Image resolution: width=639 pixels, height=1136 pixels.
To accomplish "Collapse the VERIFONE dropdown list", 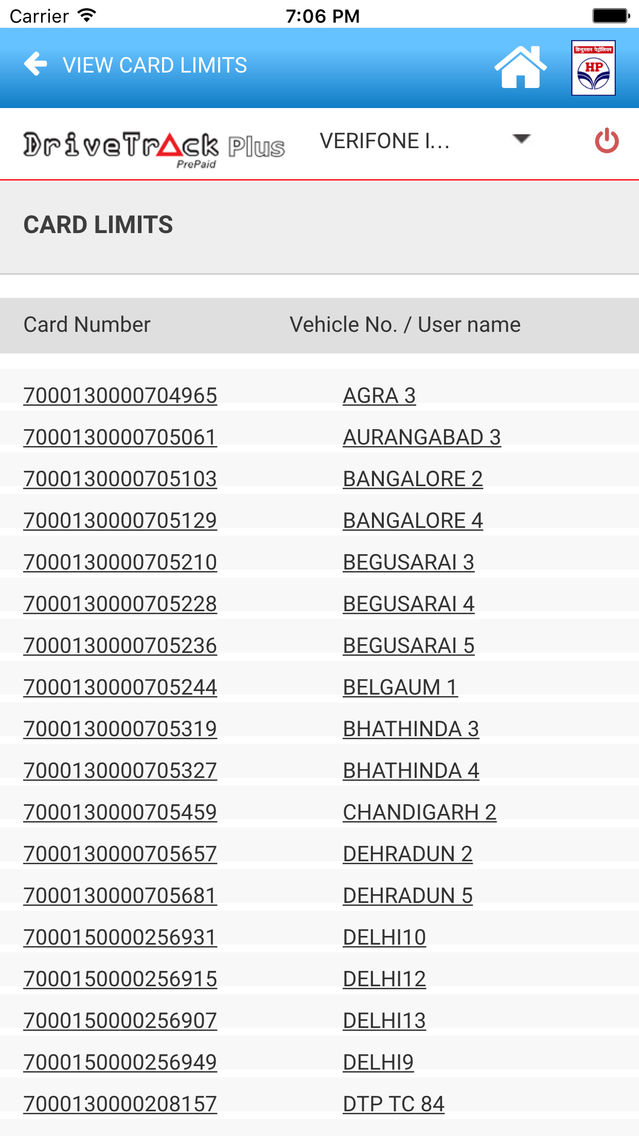I will [522, 141].
